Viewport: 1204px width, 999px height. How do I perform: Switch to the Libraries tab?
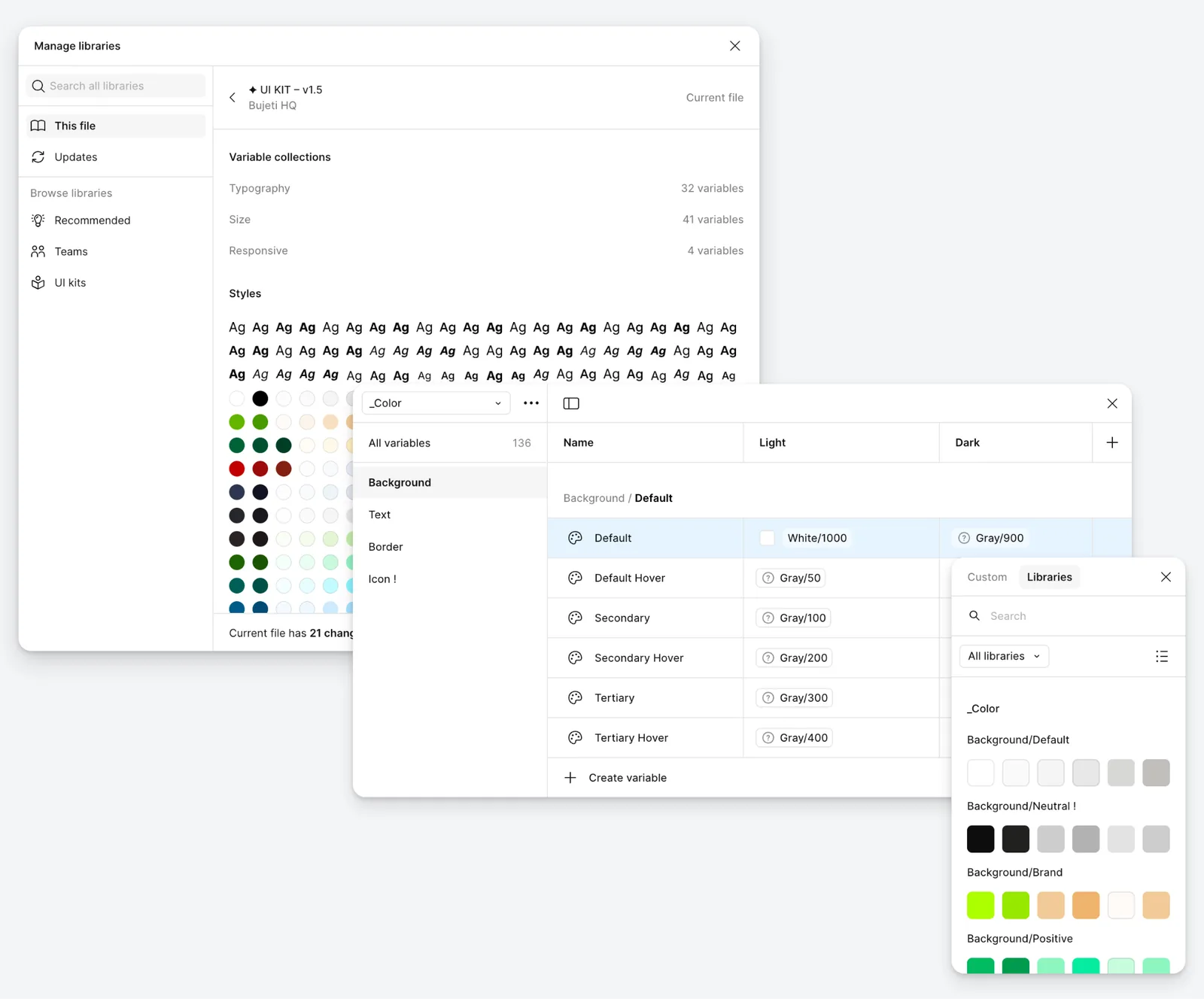[1049, 577]
